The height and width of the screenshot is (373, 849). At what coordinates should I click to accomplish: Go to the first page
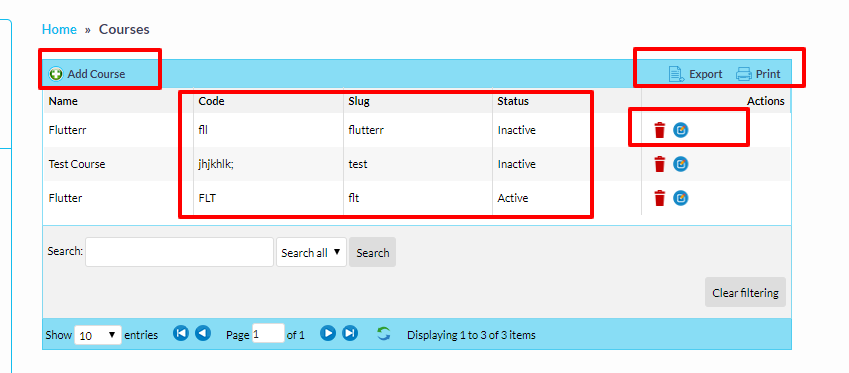[181, 333]
